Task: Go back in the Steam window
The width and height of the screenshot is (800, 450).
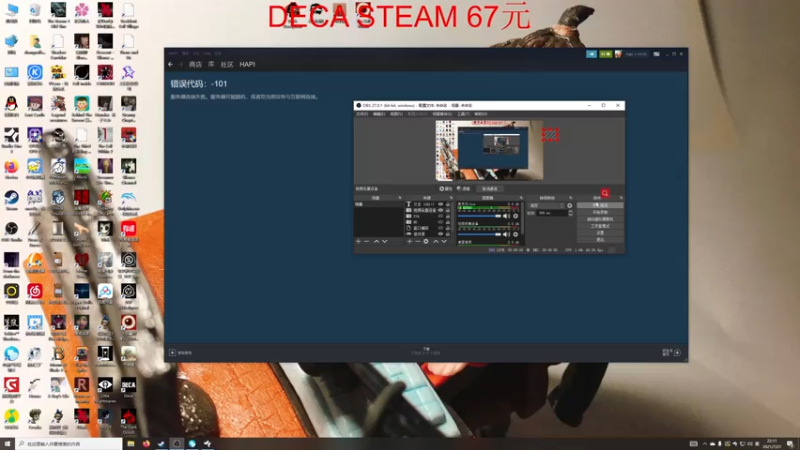Action: pyautogui.click(x=170, y=64)
